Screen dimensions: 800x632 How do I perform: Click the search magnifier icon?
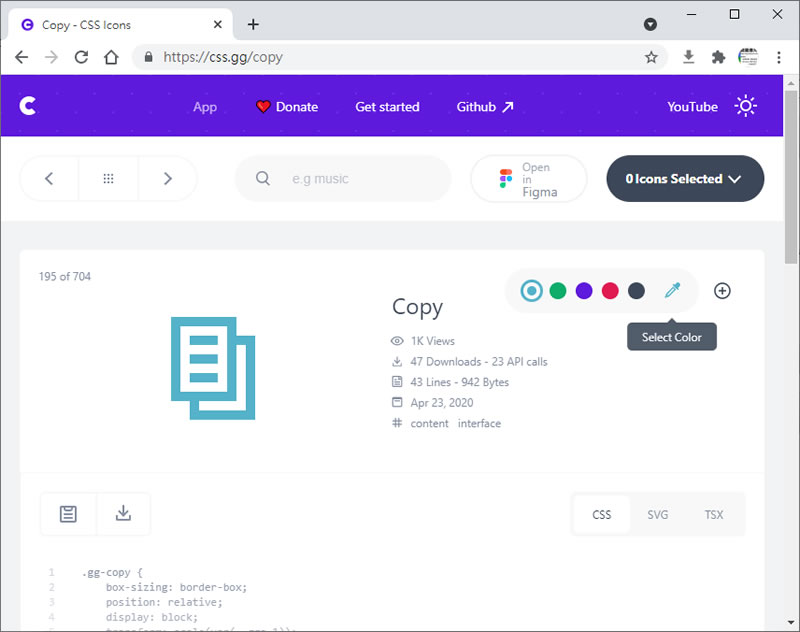(x=263, y=178)
